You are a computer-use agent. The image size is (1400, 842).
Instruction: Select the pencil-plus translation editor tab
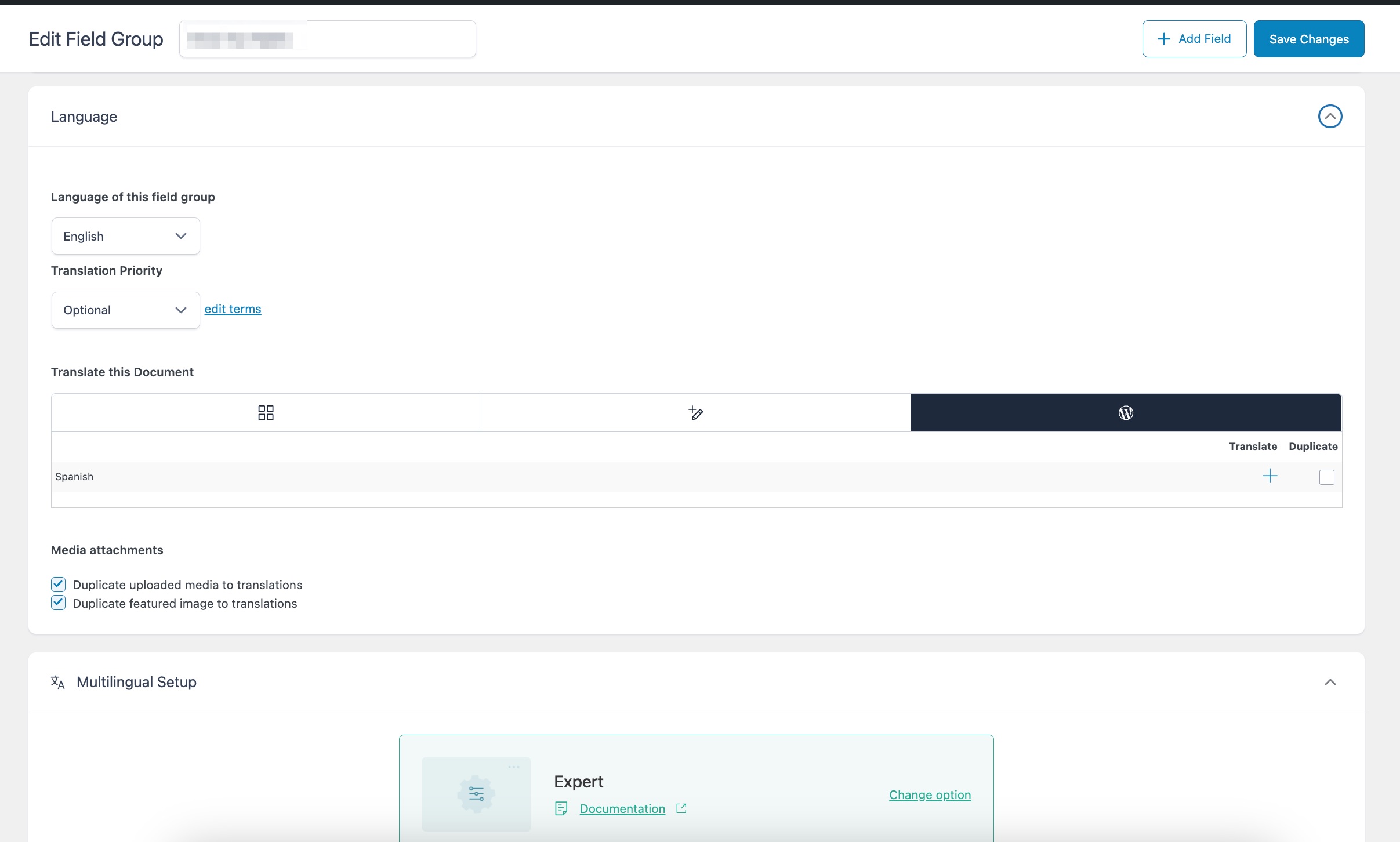(695, 412)
